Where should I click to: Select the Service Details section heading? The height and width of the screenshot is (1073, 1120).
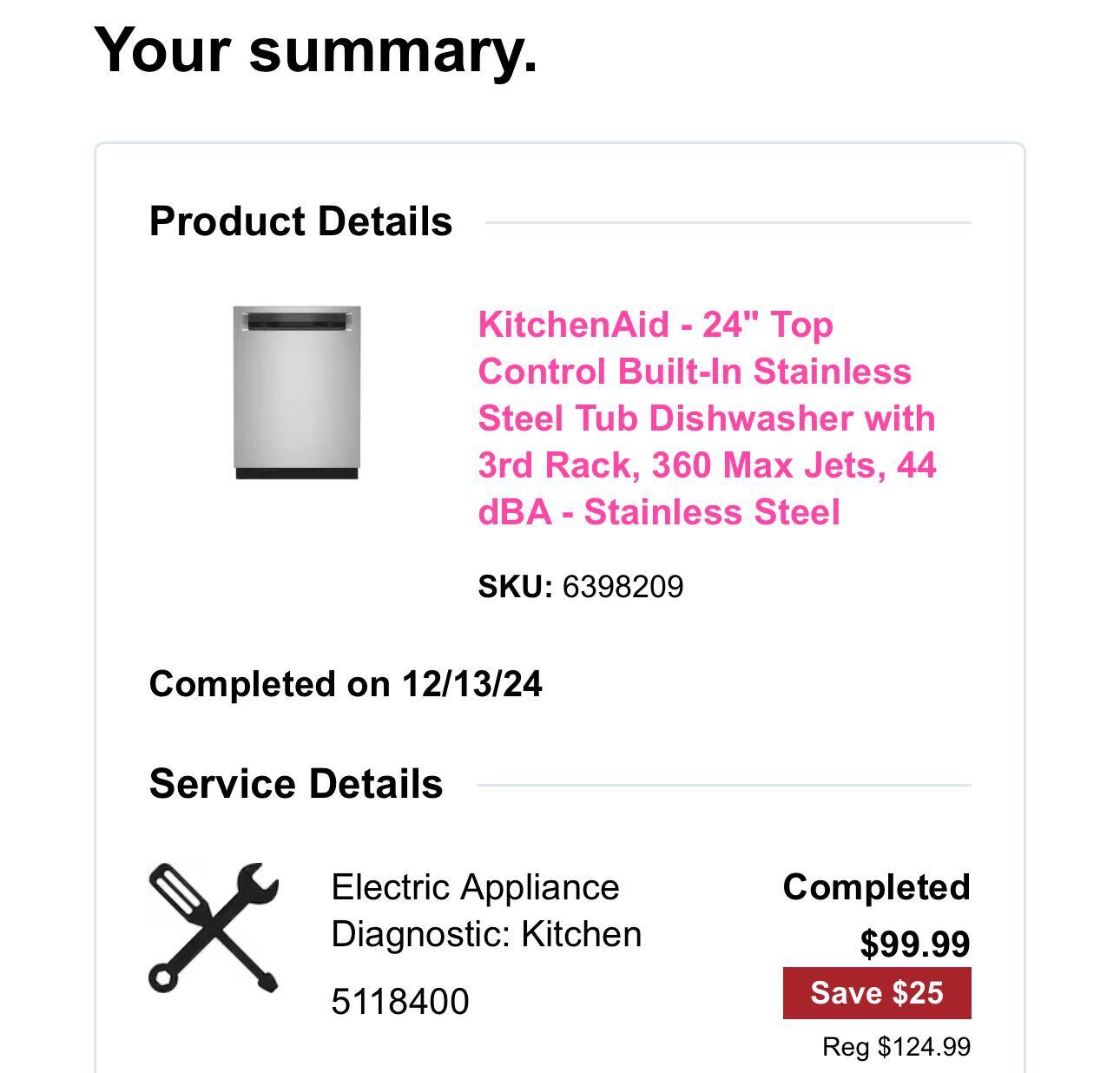tap(296, 784)
